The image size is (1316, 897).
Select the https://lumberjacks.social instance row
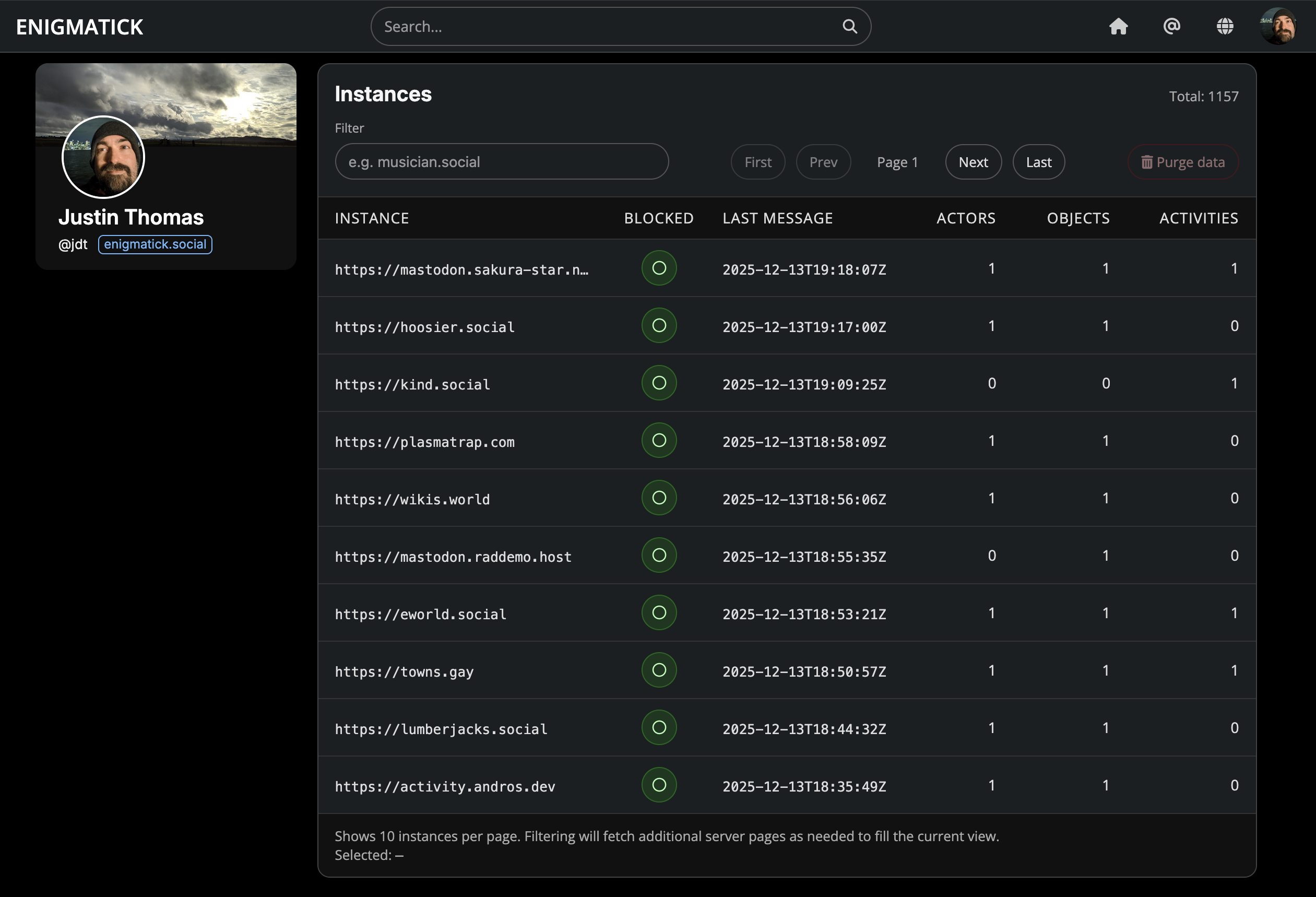pyautogui.click(x=441, y=729)
